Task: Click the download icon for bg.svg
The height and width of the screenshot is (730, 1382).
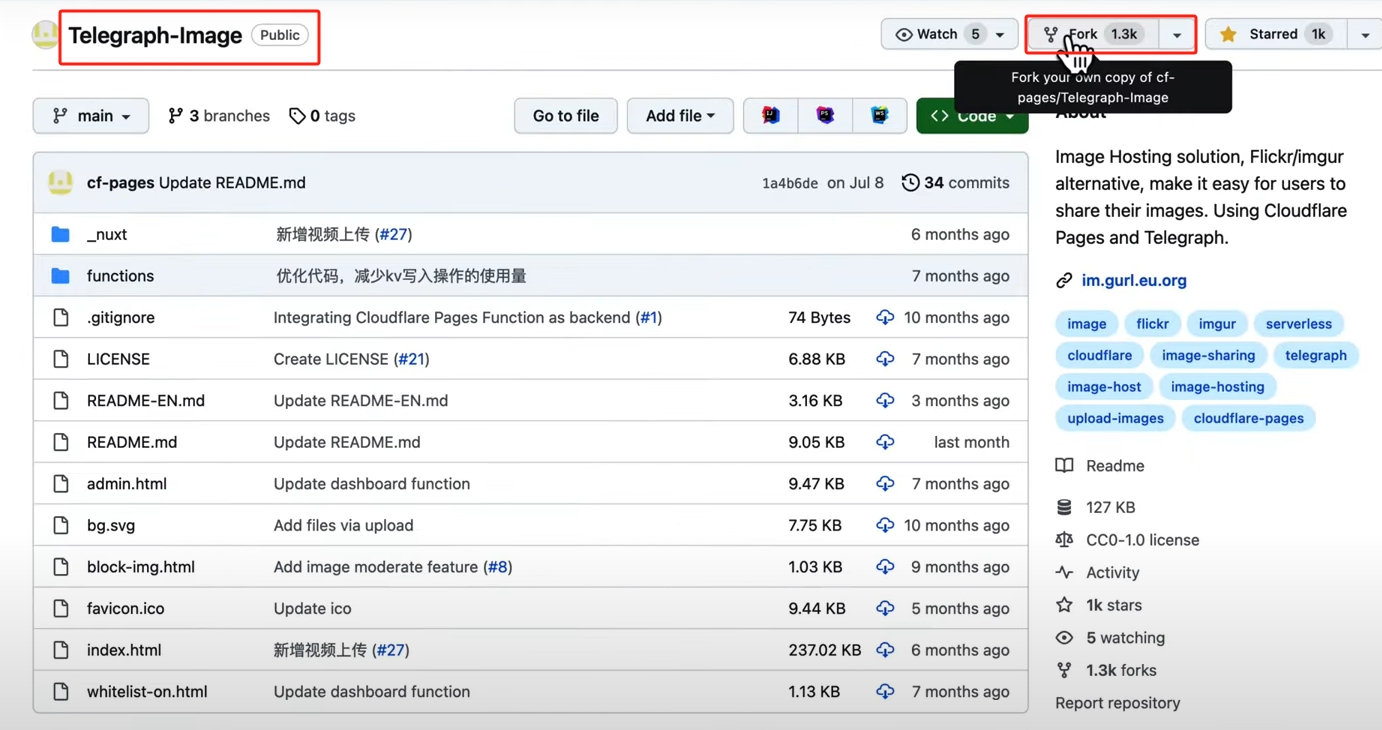Action: point(885,525)
